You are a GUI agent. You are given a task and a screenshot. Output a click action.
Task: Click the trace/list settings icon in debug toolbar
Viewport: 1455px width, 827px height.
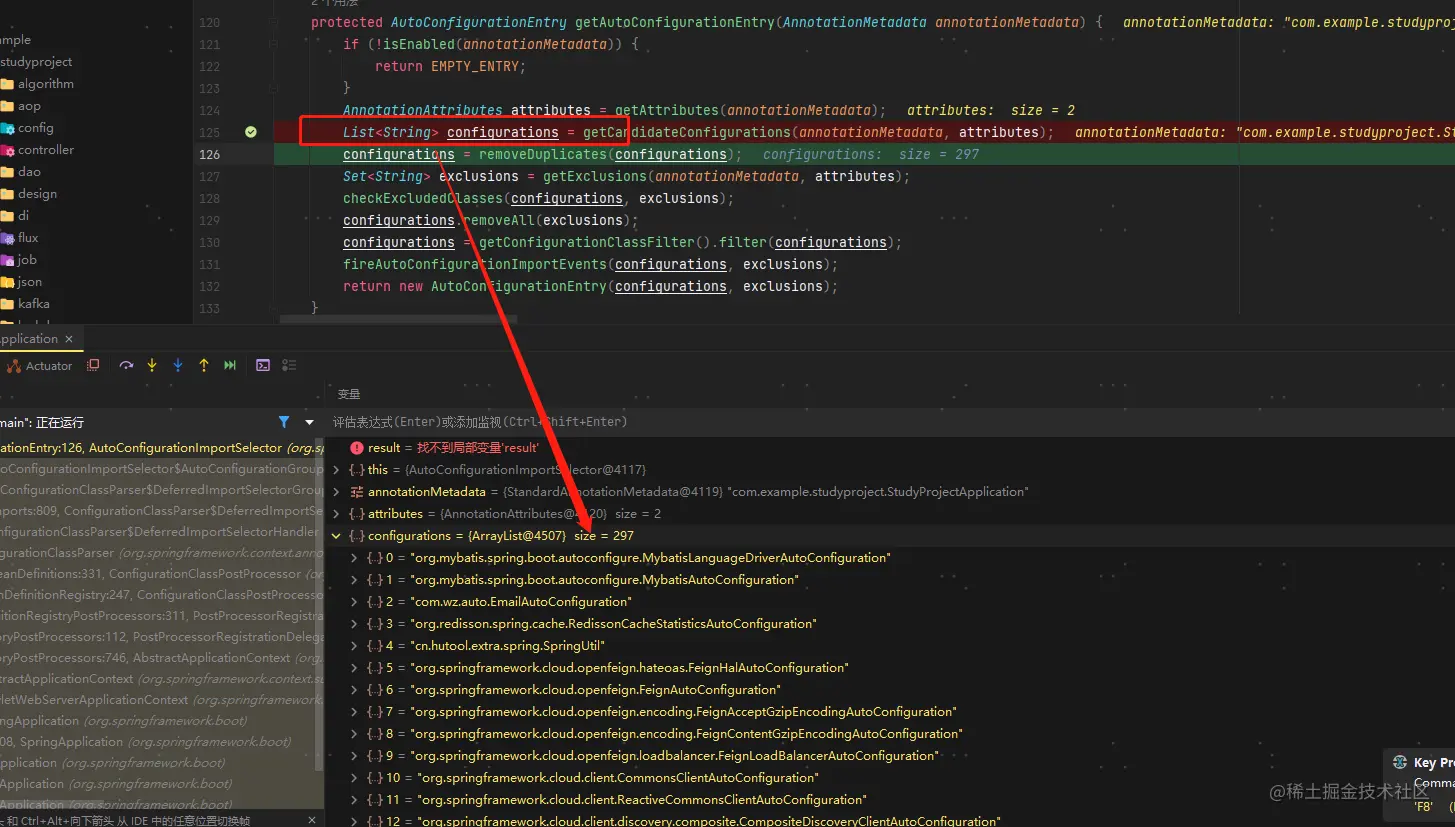(x=289, y=366)
